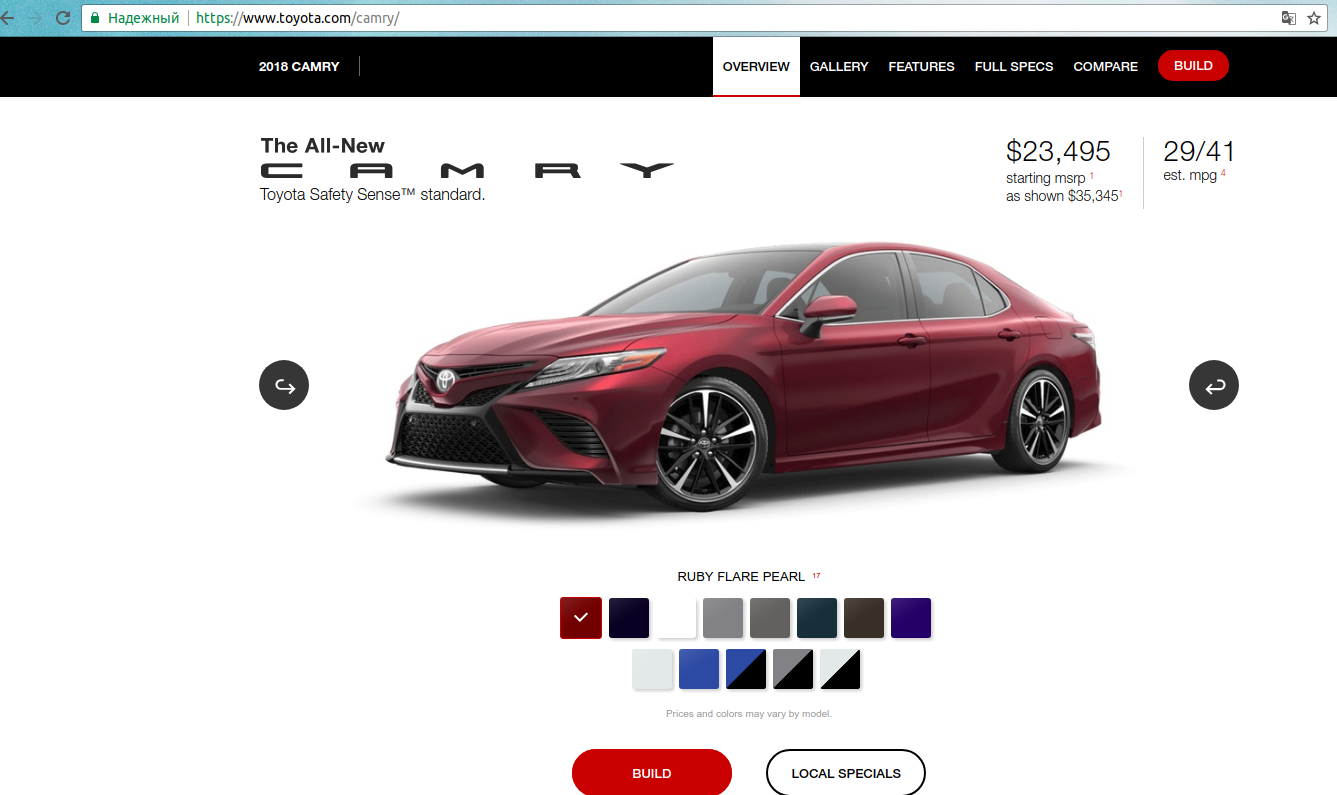Reload the page with the browser refresh icon
This screenshot has height=795, width=1337.
click(63, 18)
